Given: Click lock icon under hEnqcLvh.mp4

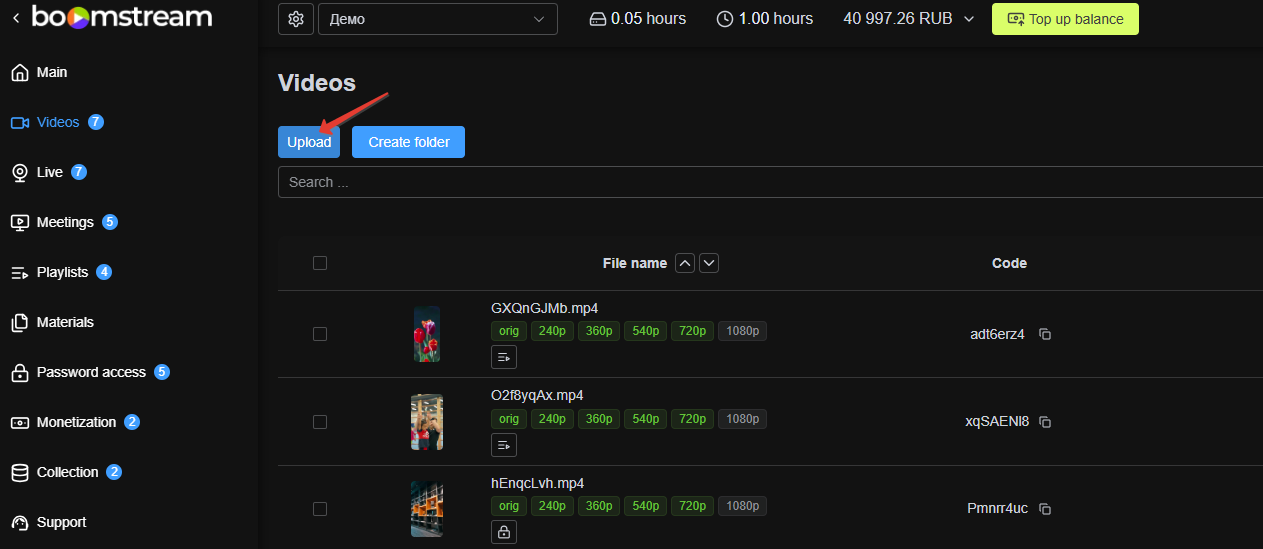Looking at the screenshot, I should (x=504, y=532).
